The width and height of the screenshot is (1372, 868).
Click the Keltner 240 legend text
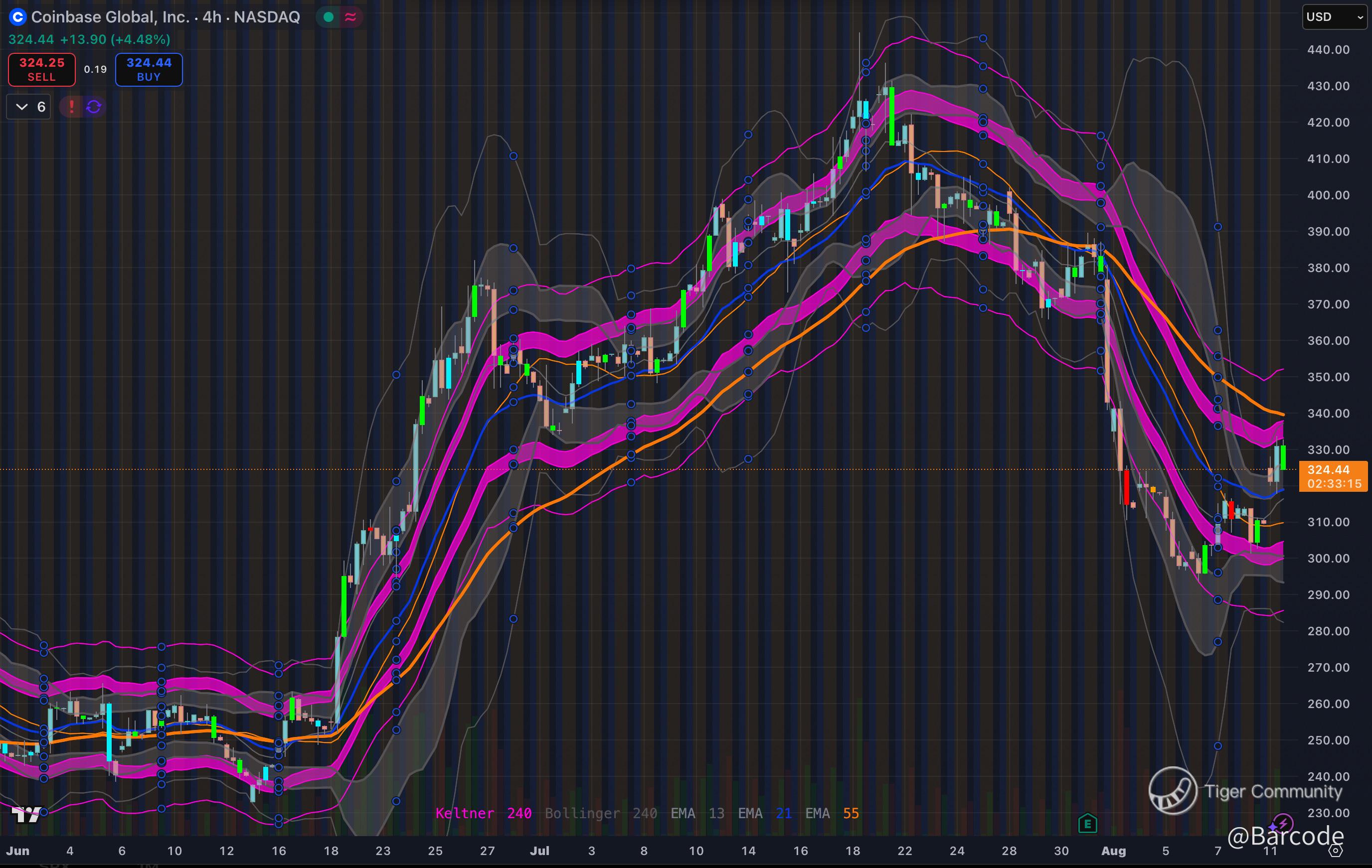483,813
